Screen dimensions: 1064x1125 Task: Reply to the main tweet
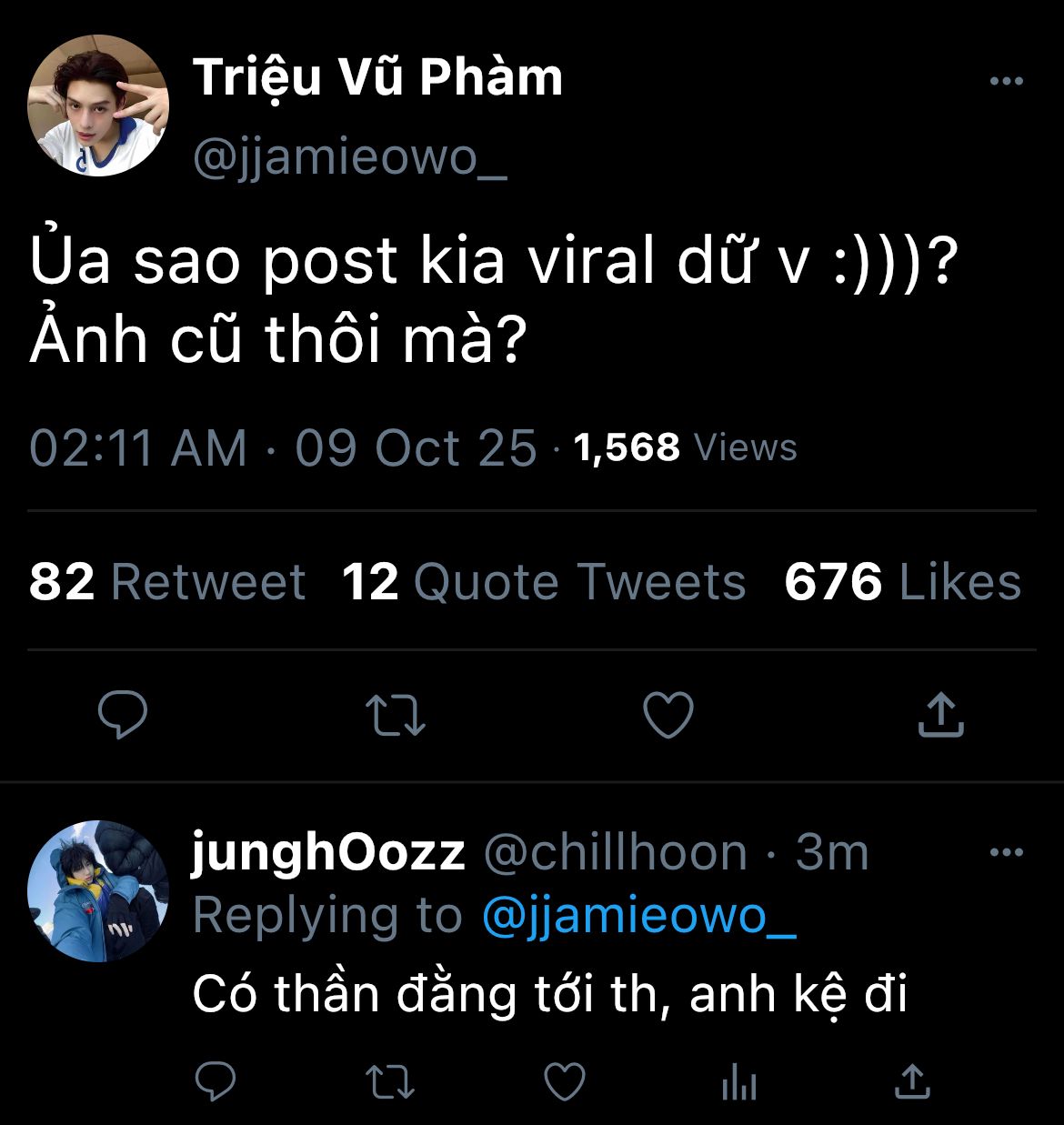tap(123, 715)
